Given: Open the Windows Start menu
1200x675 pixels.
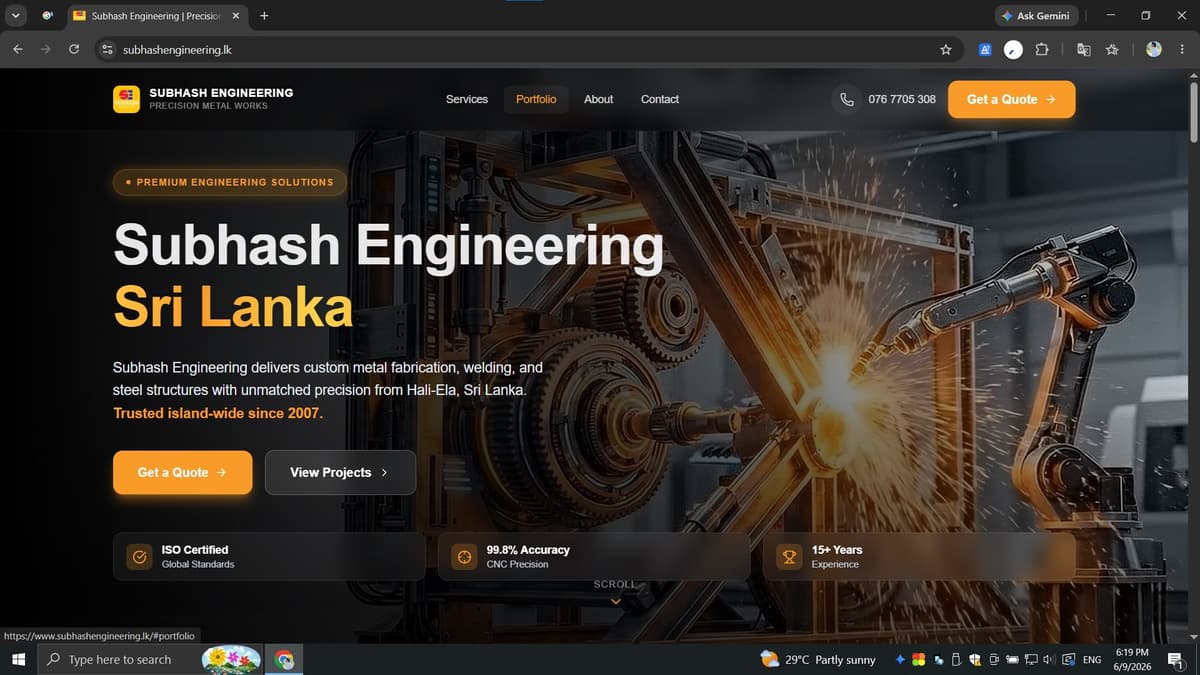Looking at the screenshot, I should click(x=17, y=660).
